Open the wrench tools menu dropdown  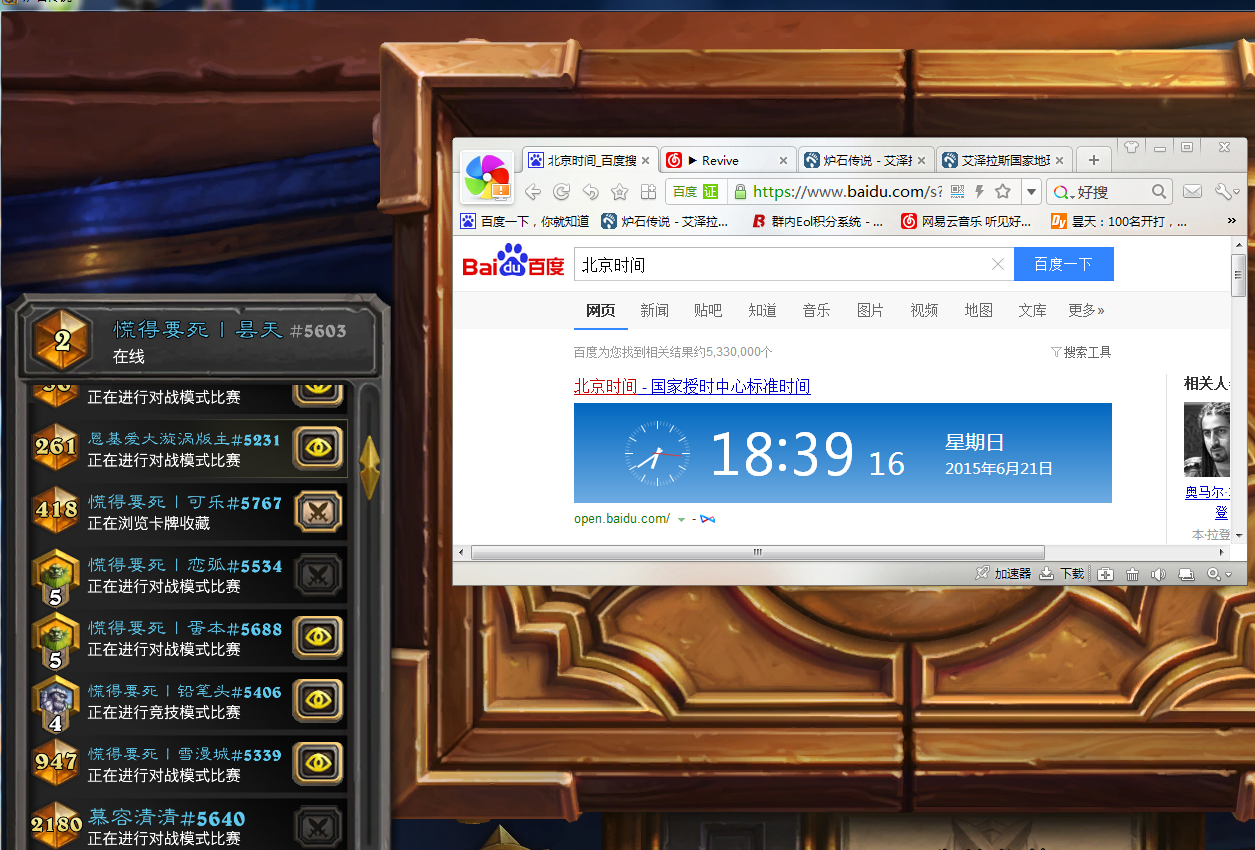click(x=1227, y=191)
